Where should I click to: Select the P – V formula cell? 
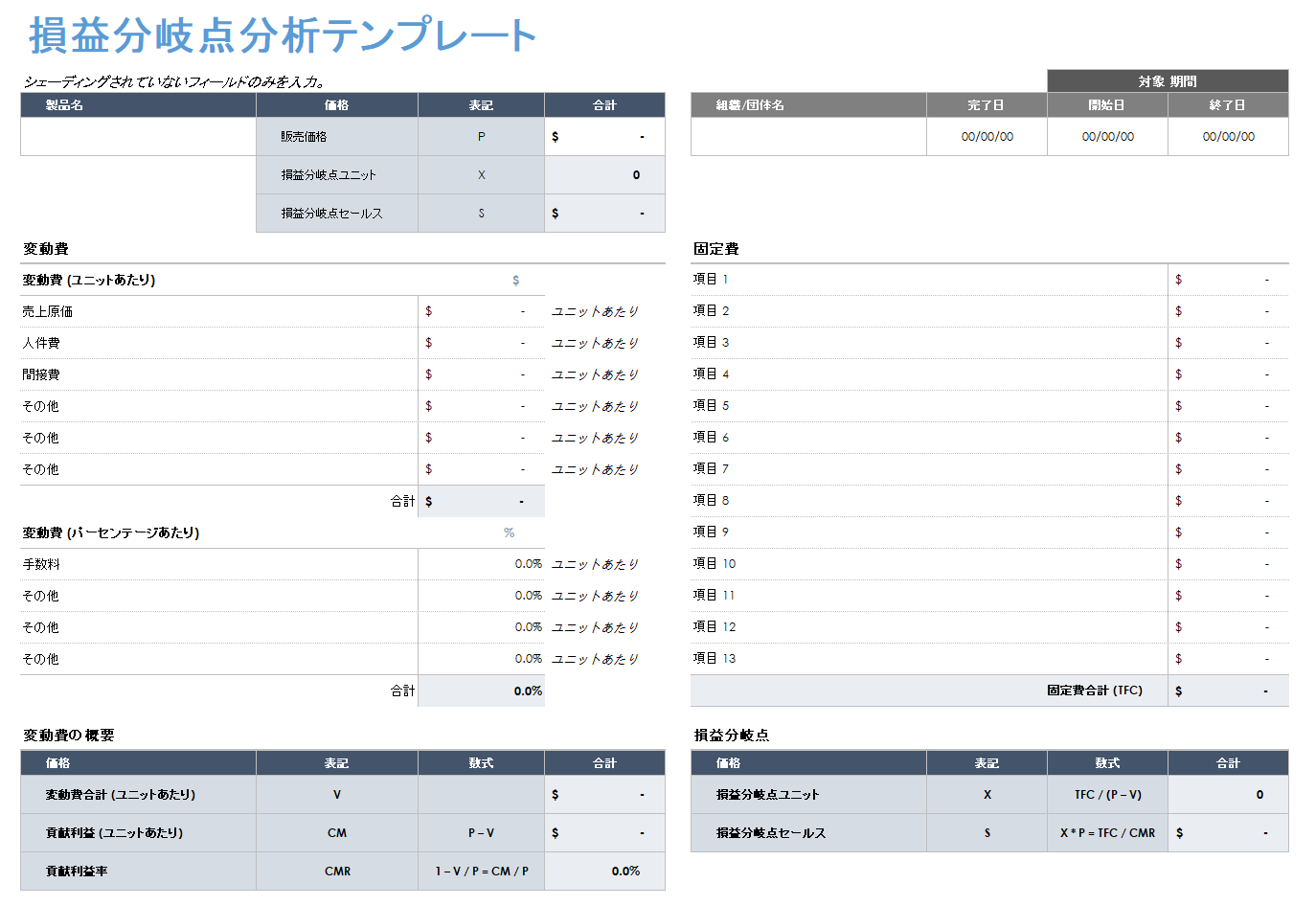[481, 833]
